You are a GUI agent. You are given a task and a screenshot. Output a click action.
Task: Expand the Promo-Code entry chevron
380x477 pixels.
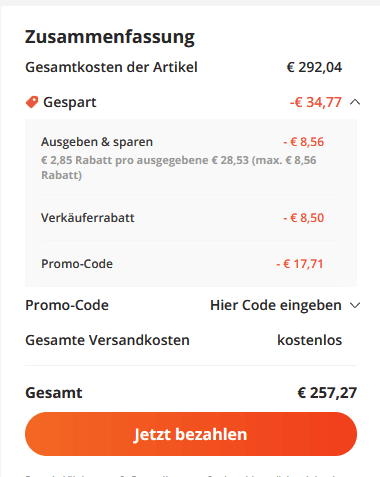355,305
